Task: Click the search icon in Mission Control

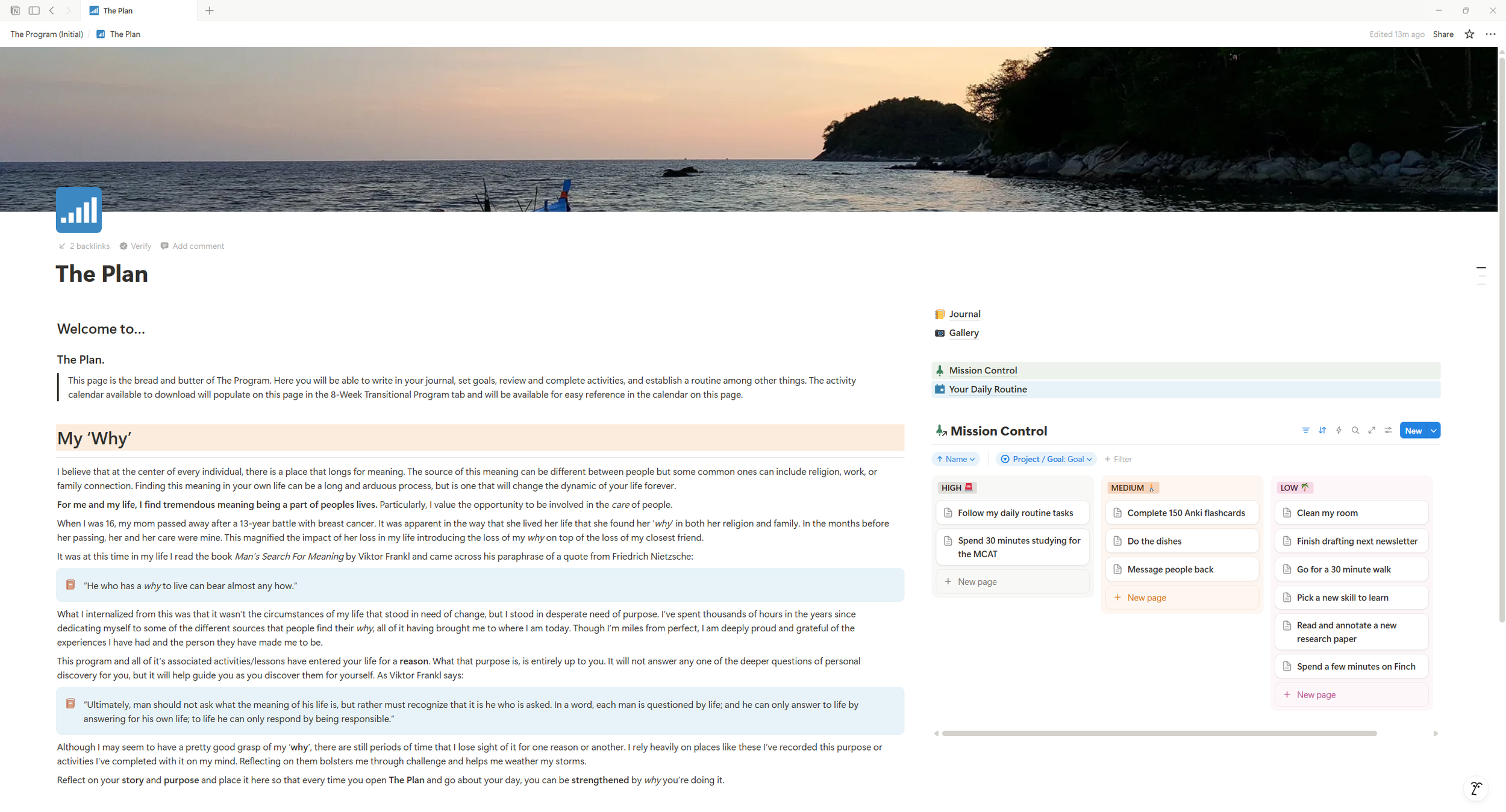Action: [x=1355, y=430]
